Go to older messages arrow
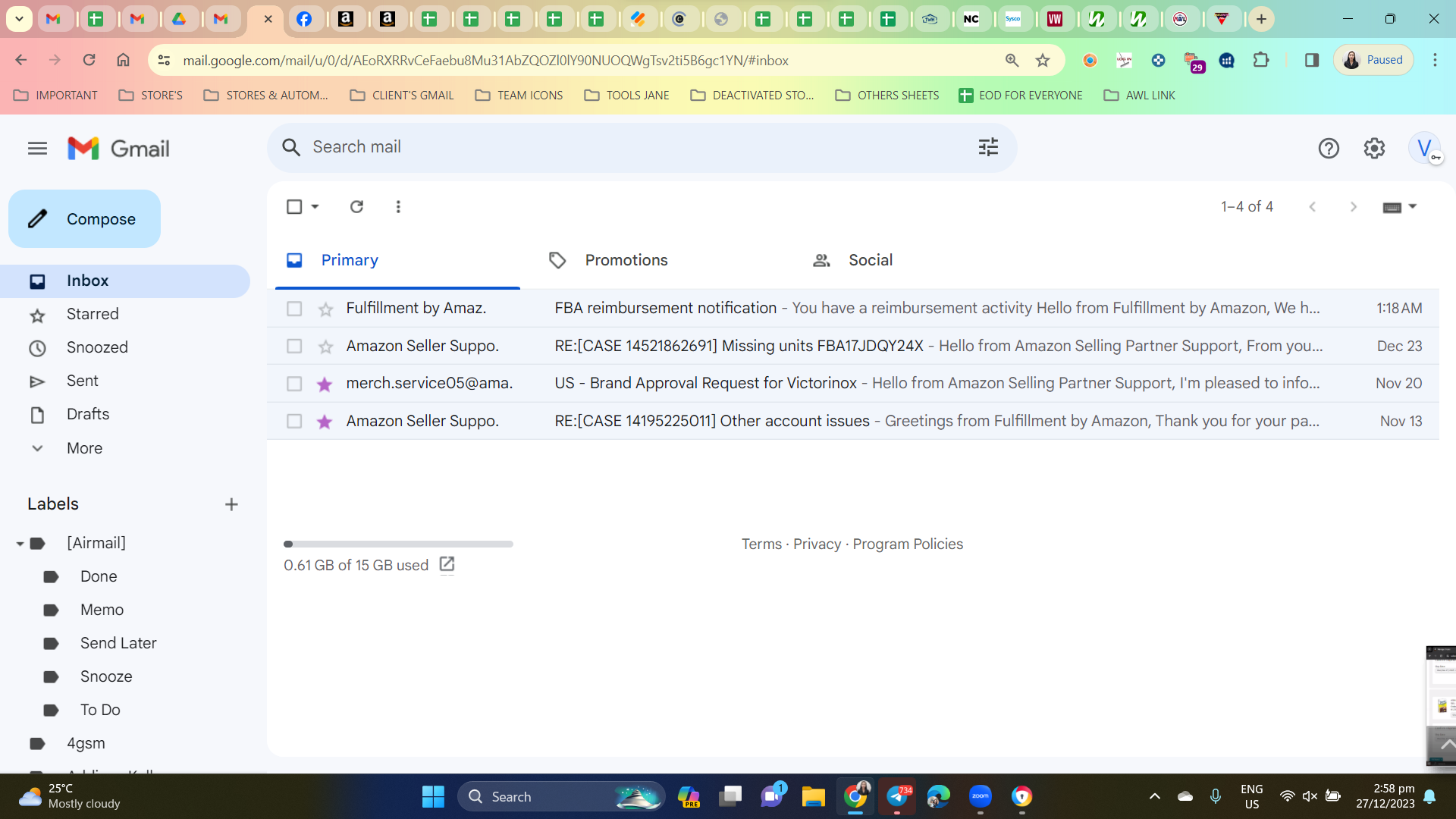Image resolution: width=1456 pixels, height=819 pixels. pos(1353,206)
